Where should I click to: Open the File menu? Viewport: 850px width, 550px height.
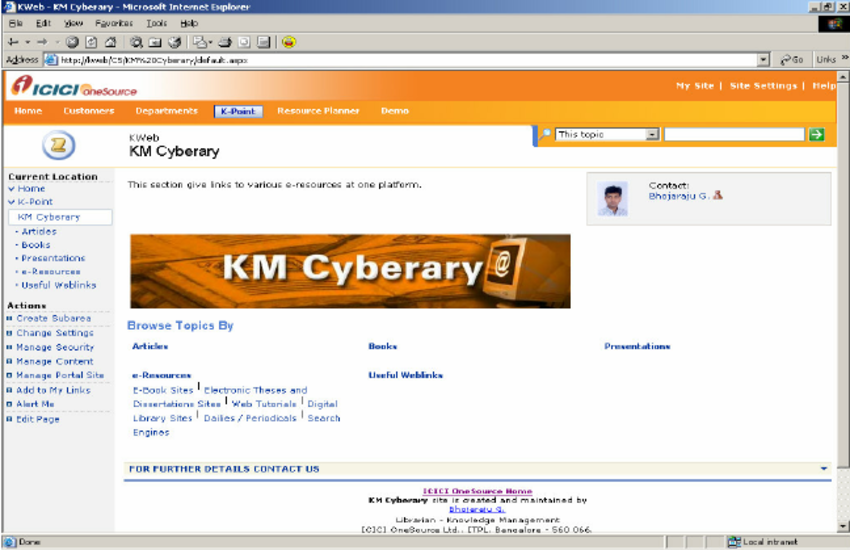pyautogui.click(x=16, y=23)
